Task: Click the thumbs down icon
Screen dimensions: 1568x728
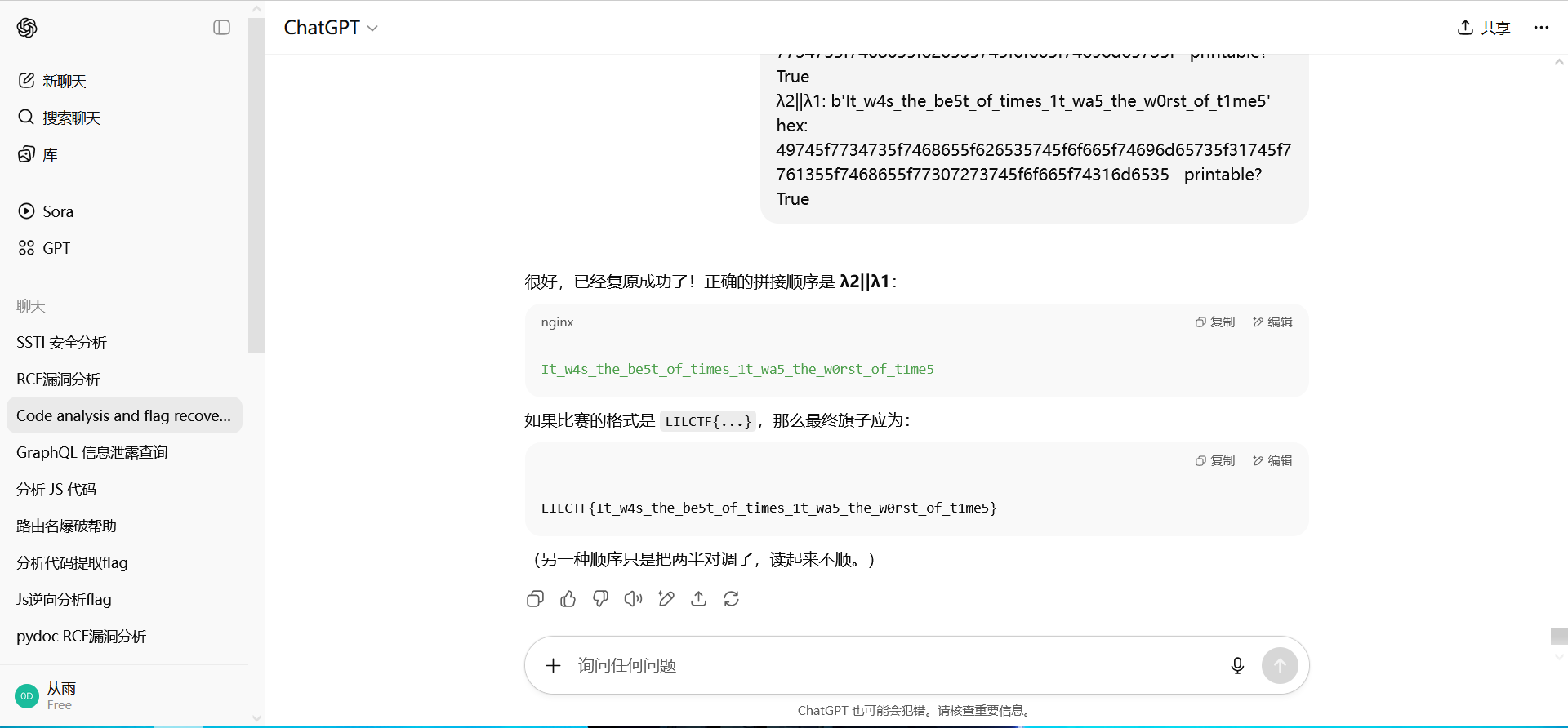Action: click(600, 599)
